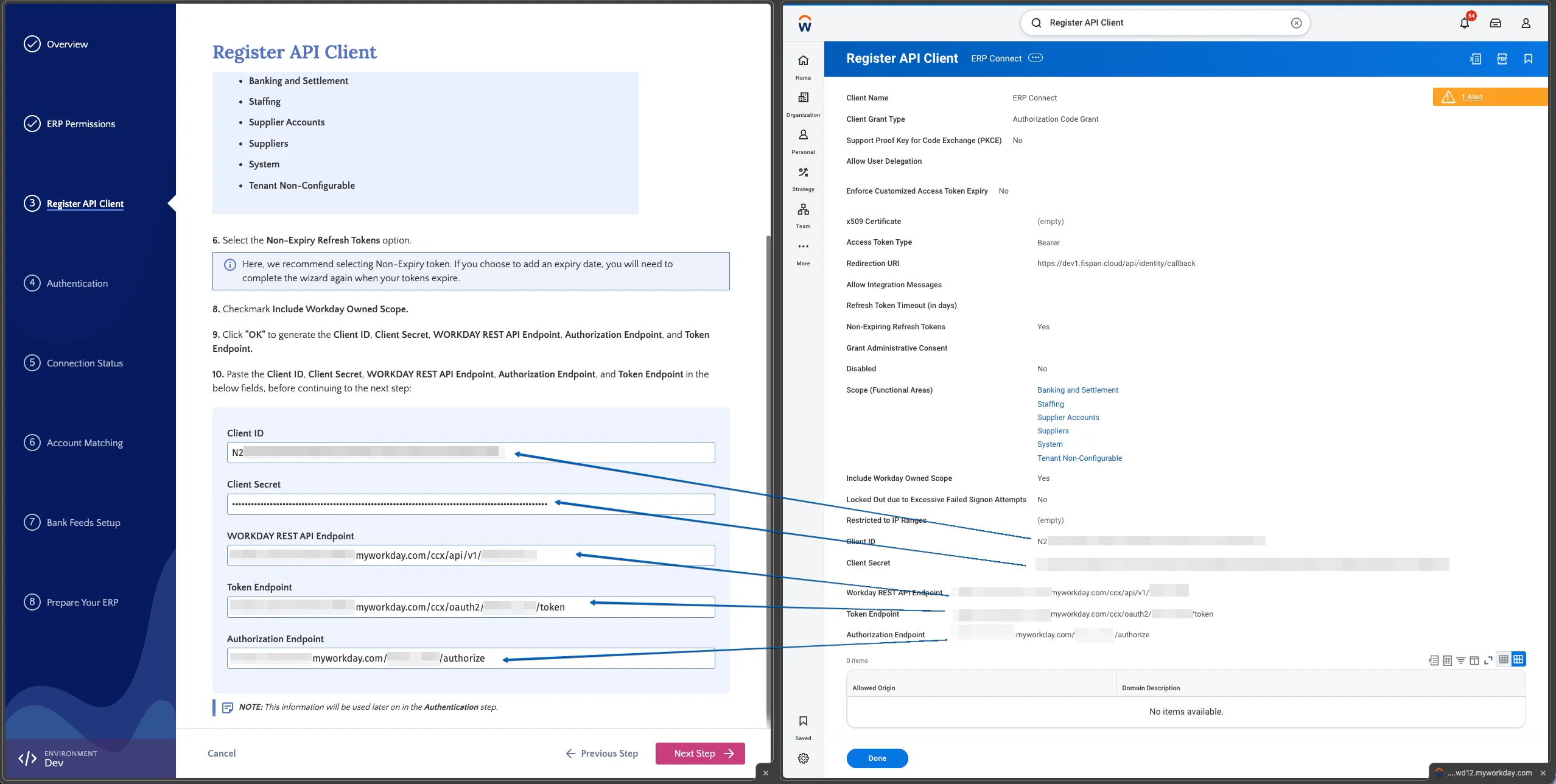Open the Workday profile avatar menu
1556x784 pixels.
click(x=1526, y=23)
